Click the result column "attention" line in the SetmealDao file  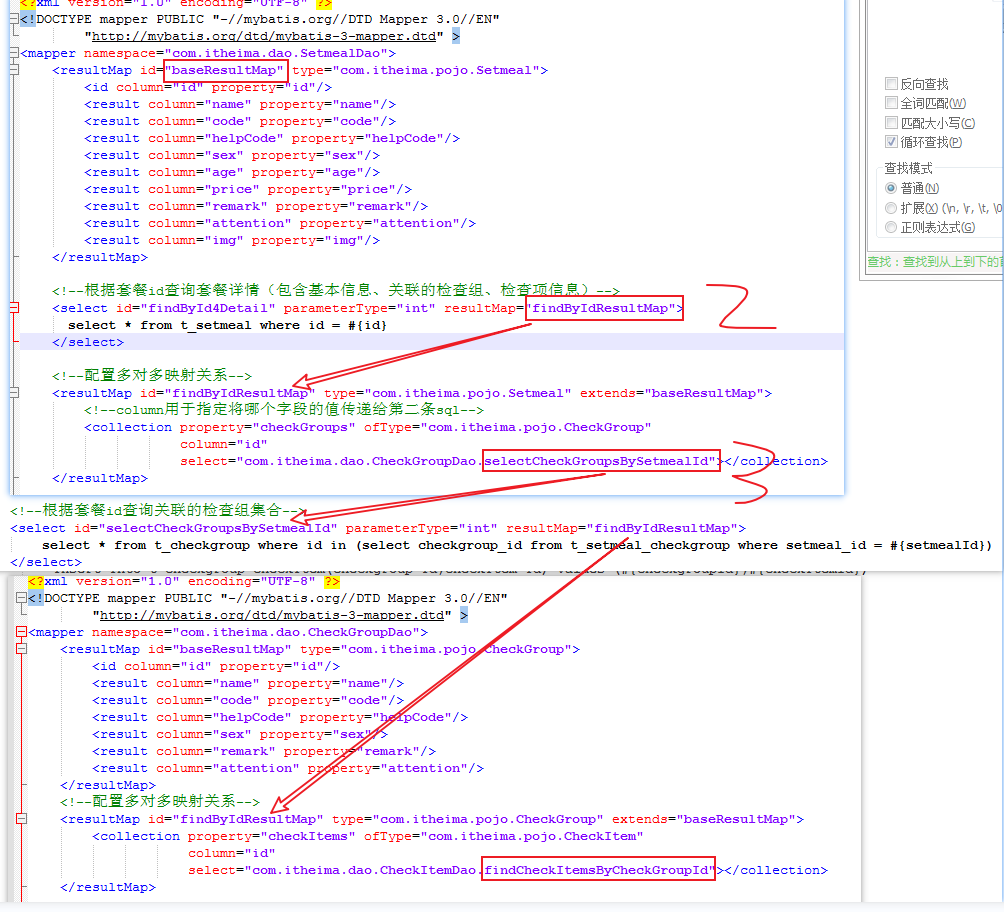(280, 224)
